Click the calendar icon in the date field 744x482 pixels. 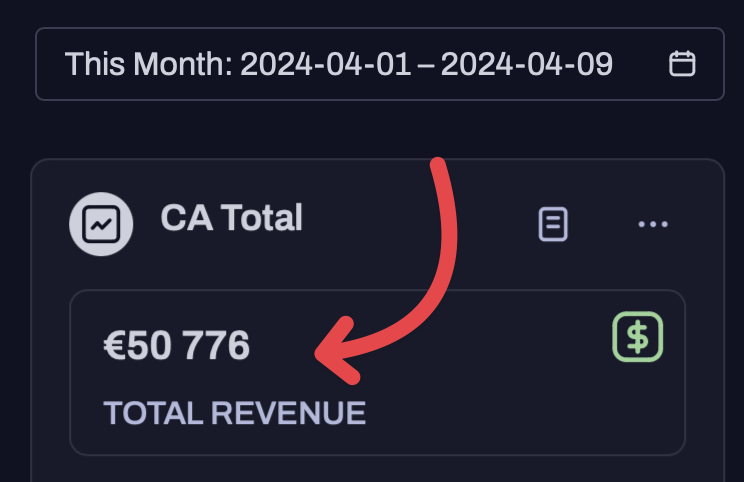pos(682,64)
